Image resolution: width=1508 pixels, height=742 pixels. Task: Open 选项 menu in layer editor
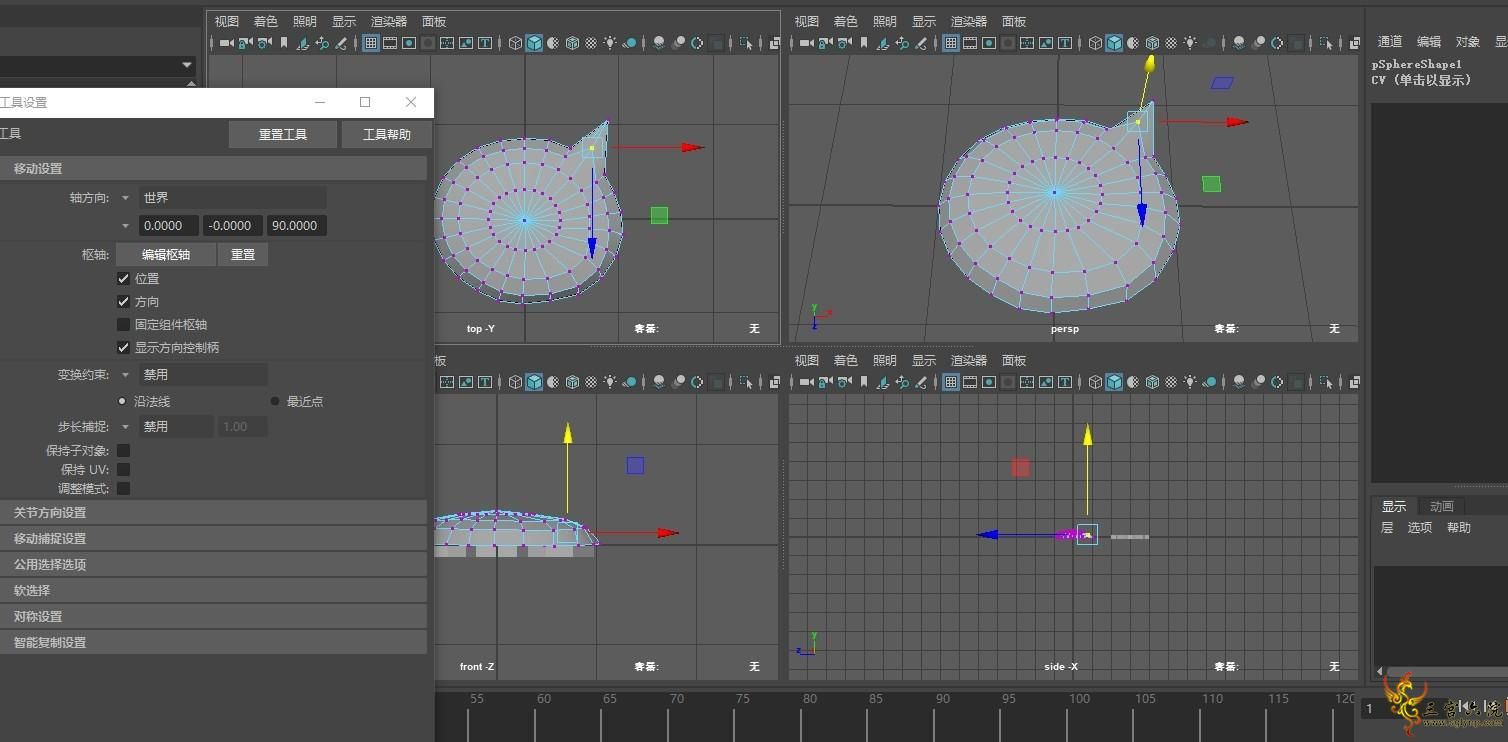(1420, 527)
